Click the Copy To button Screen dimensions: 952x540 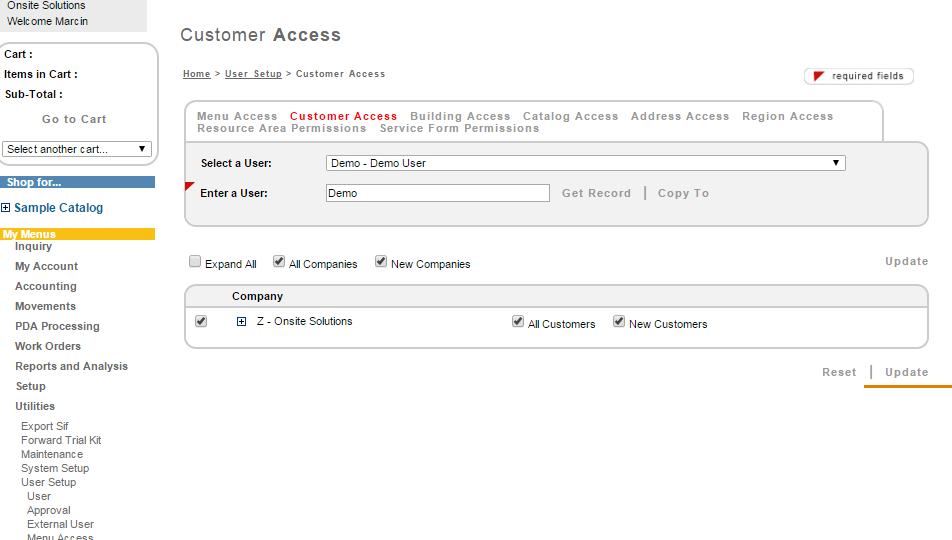(x=683, y=193)
